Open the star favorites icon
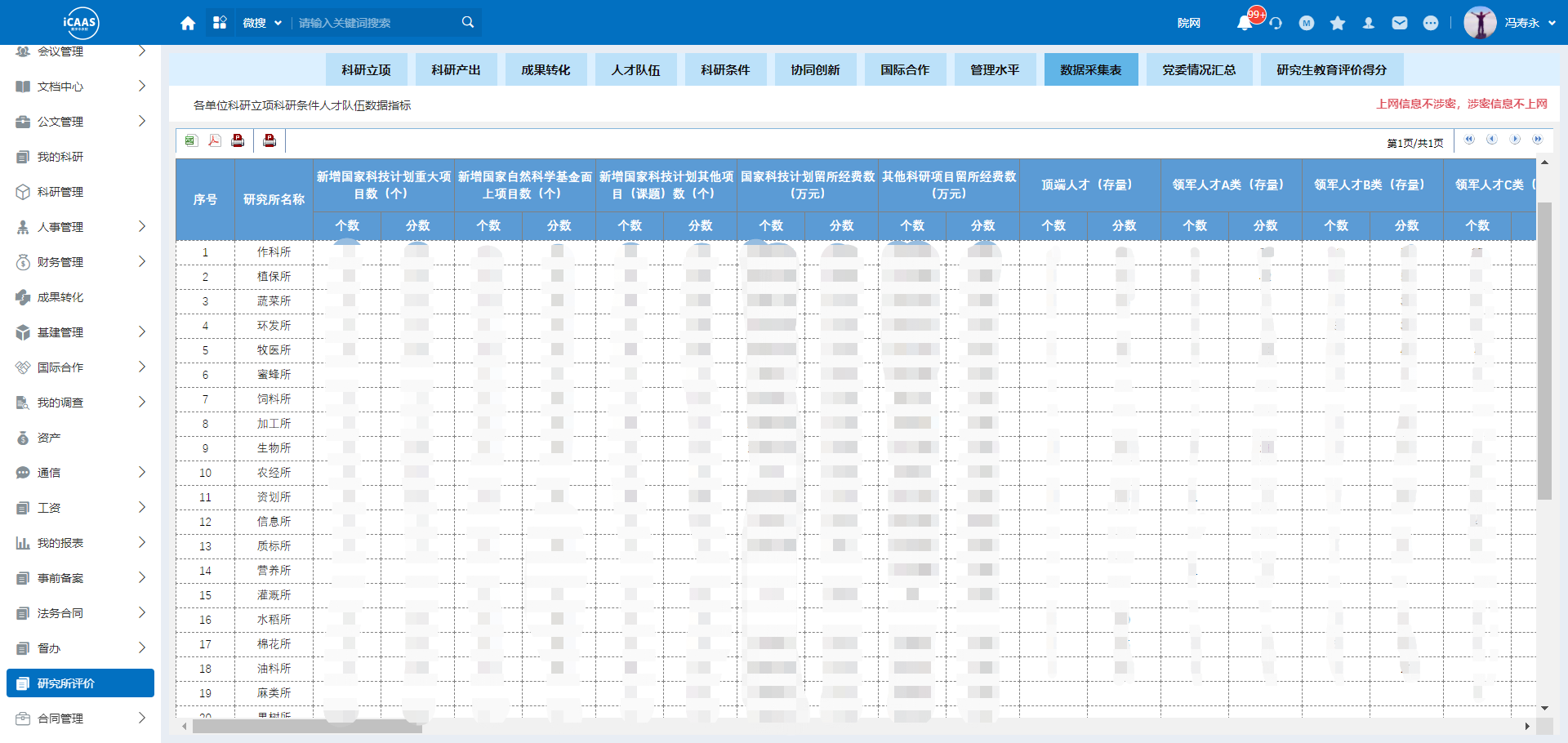Image resolution: width=1568 pixels, height=743 pixels. 1338,23
